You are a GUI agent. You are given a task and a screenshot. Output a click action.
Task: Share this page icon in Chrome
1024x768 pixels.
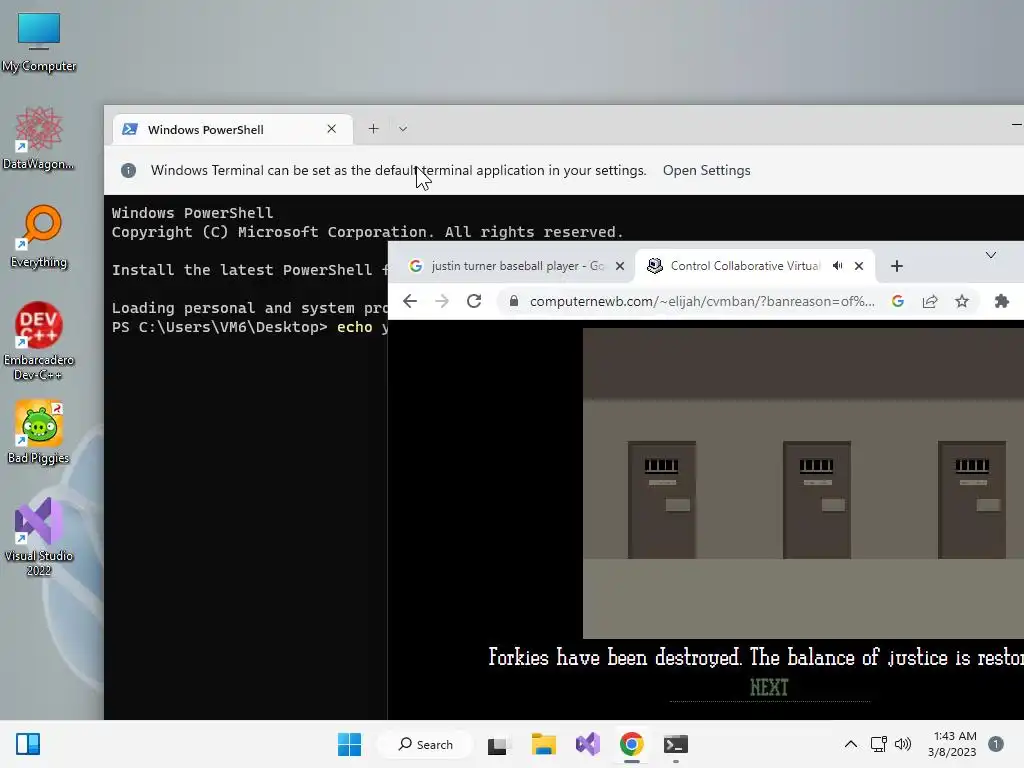[x=930, y=301]
